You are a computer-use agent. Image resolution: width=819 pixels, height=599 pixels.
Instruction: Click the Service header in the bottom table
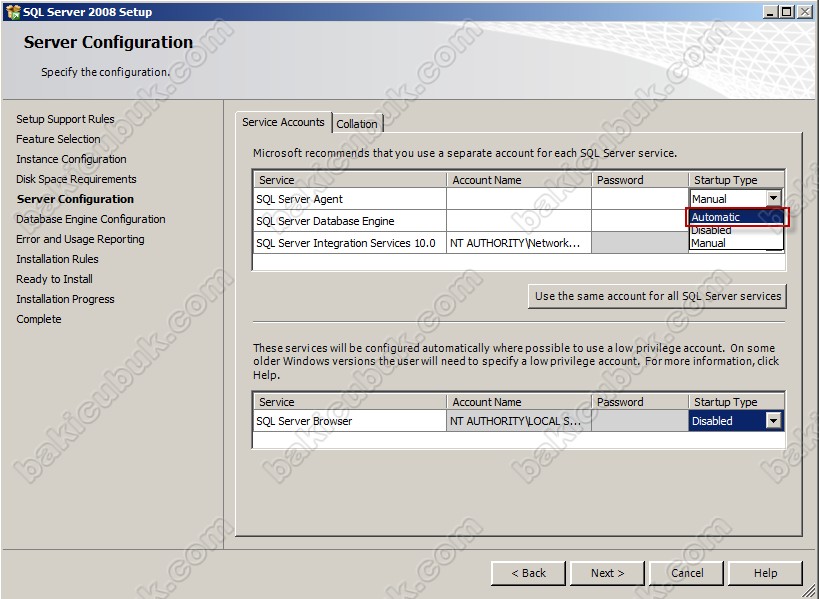pyautogui.click(x=349, y=402)
